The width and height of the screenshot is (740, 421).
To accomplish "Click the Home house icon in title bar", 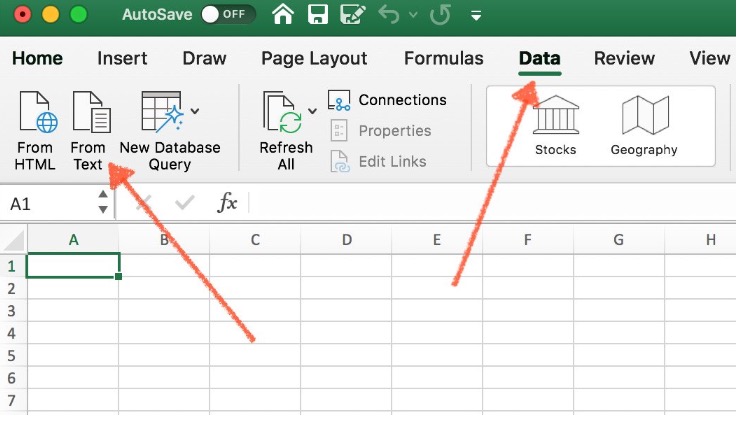I will (283, 15).
